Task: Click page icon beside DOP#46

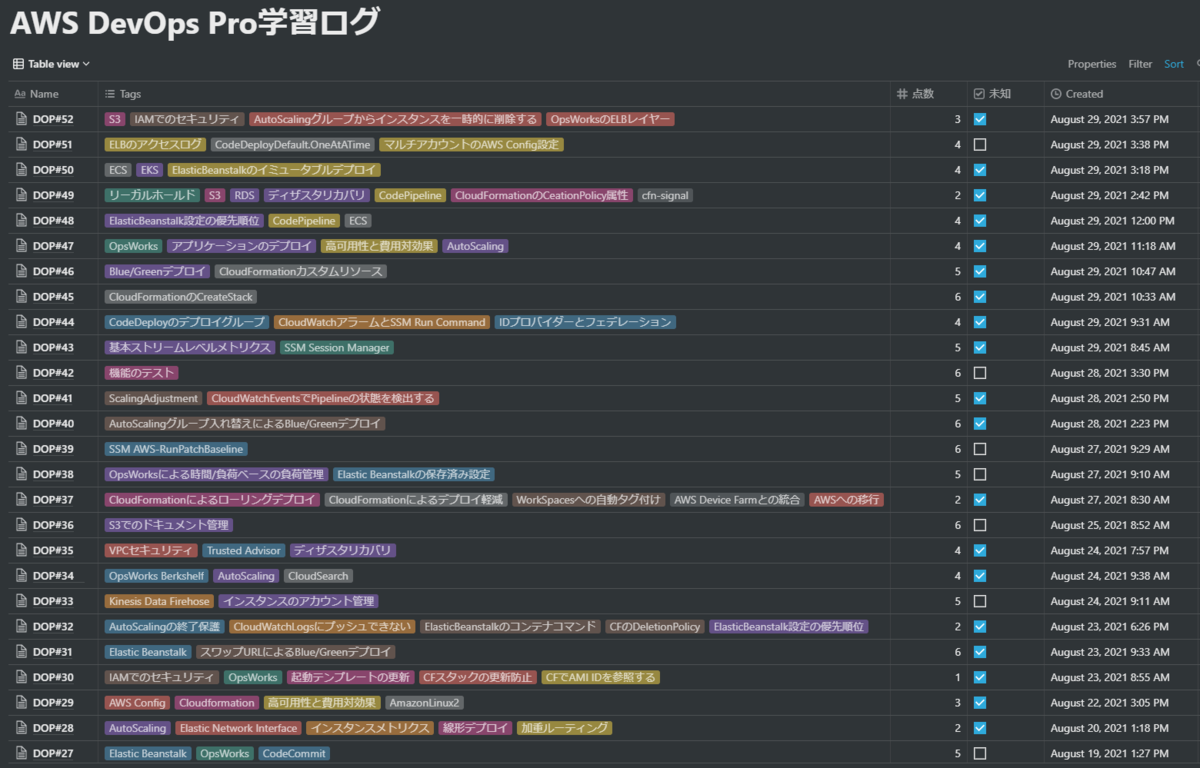Action: click(21, 272)
